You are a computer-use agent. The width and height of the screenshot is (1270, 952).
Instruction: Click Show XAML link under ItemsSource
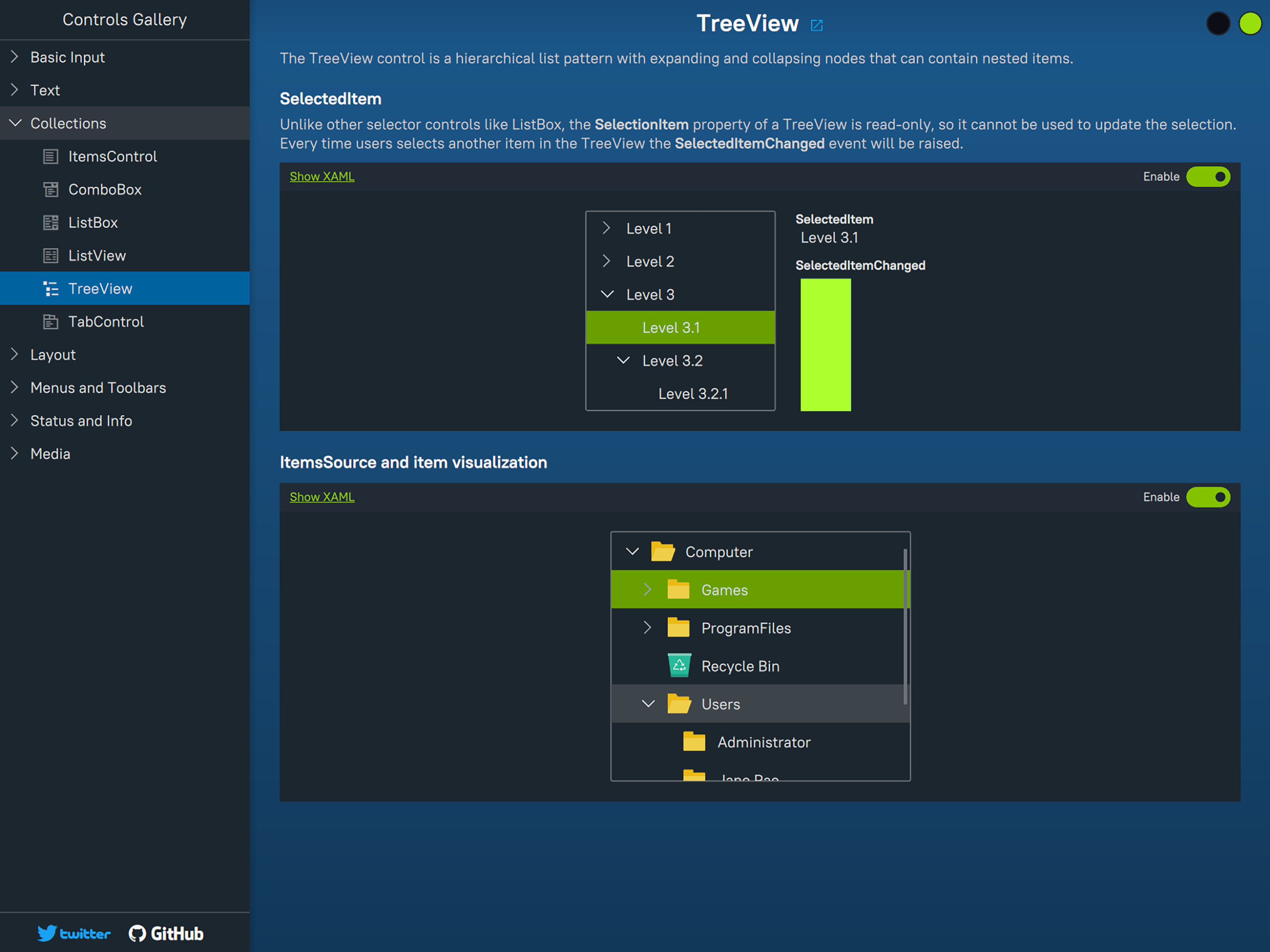pos(322,497)
